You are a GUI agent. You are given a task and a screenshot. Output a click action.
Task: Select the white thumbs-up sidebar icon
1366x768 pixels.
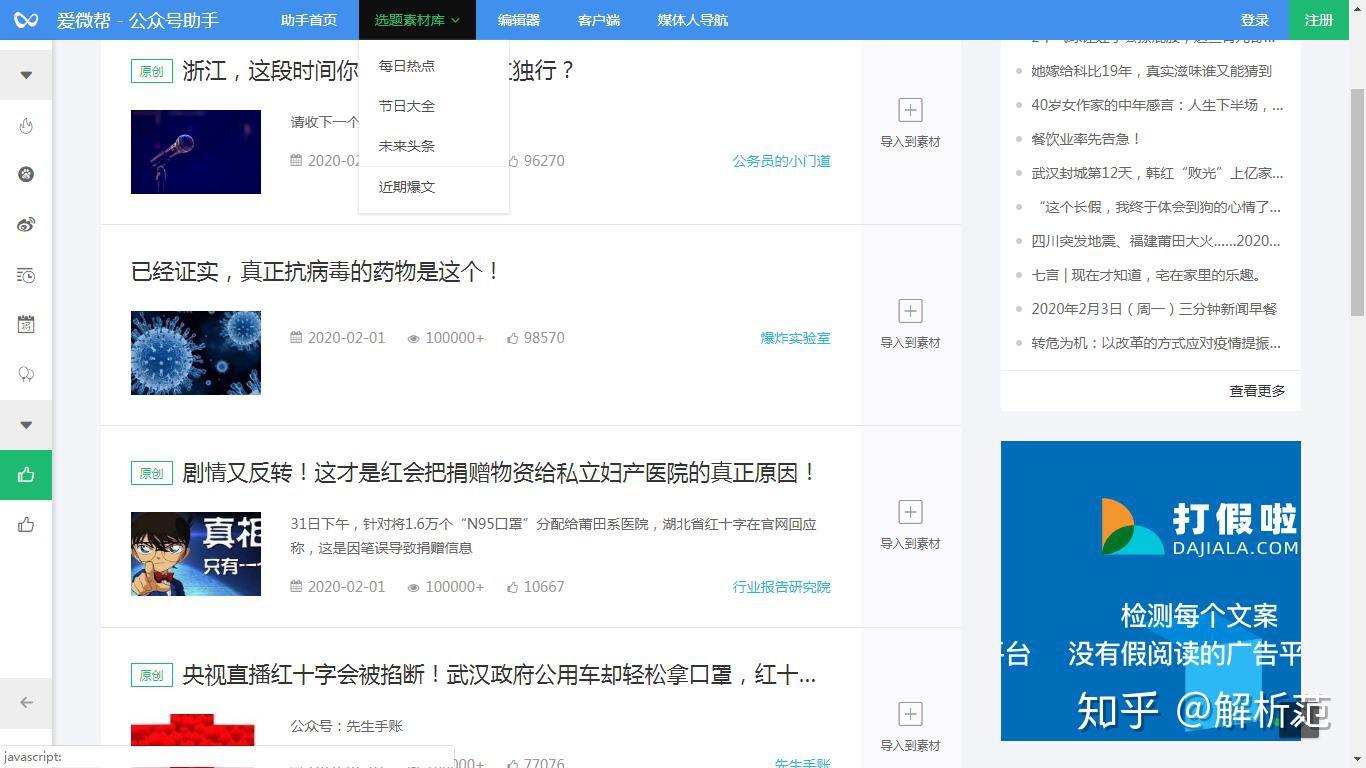point(26,525)
